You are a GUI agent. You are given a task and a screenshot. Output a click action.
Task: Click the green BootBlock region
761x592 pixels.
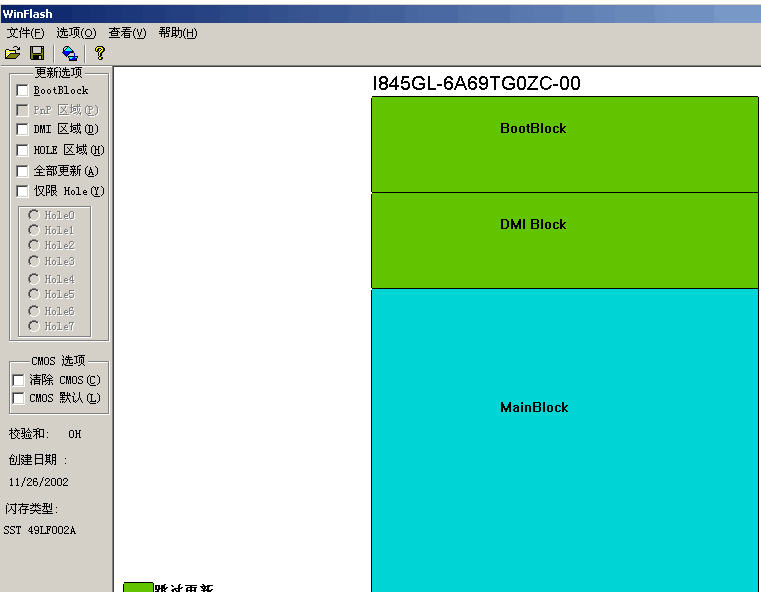point(565,144)
